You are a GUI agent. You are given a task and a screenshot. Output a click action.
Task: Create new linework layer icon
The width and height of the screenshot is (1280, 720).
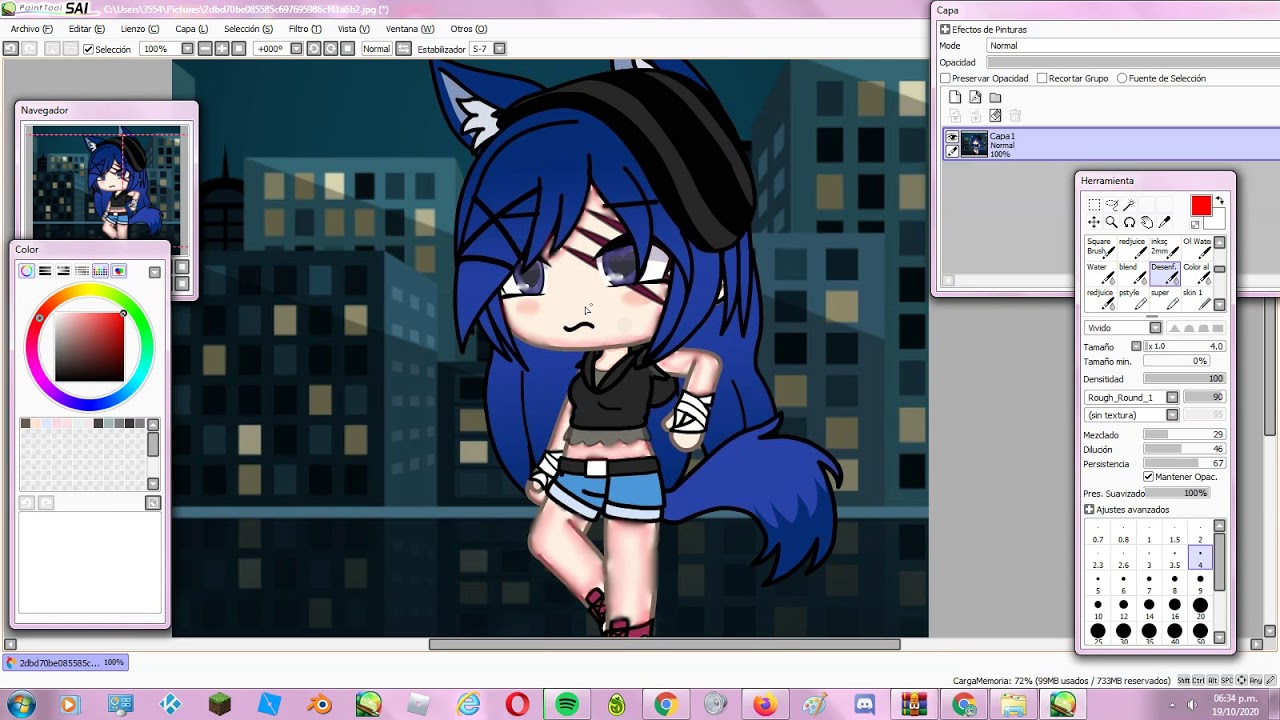click(x=975, y=97)
